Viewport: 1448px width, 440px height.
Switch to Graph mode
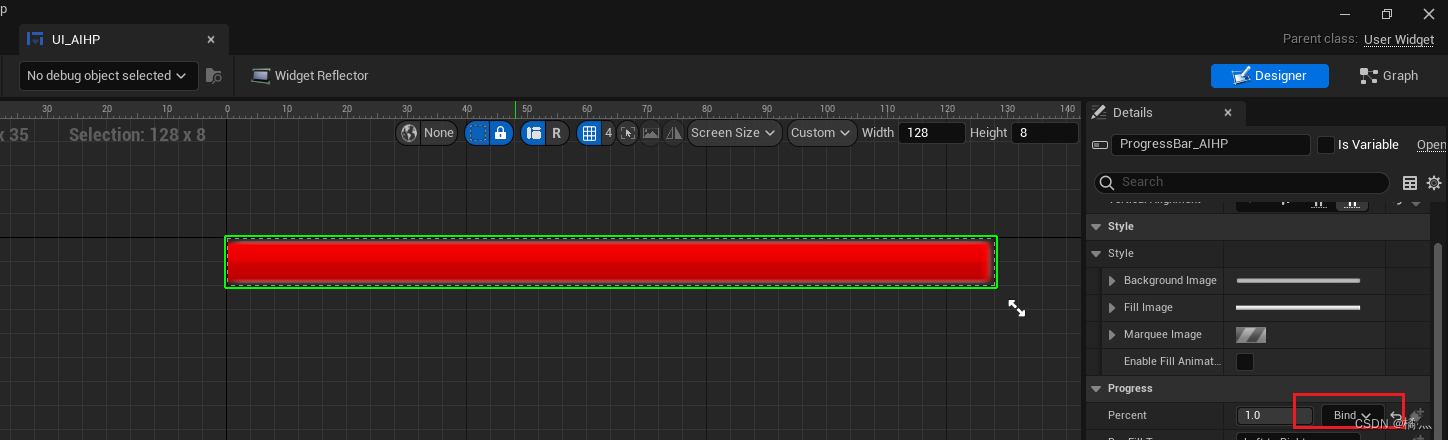[x=1389, y=75]
